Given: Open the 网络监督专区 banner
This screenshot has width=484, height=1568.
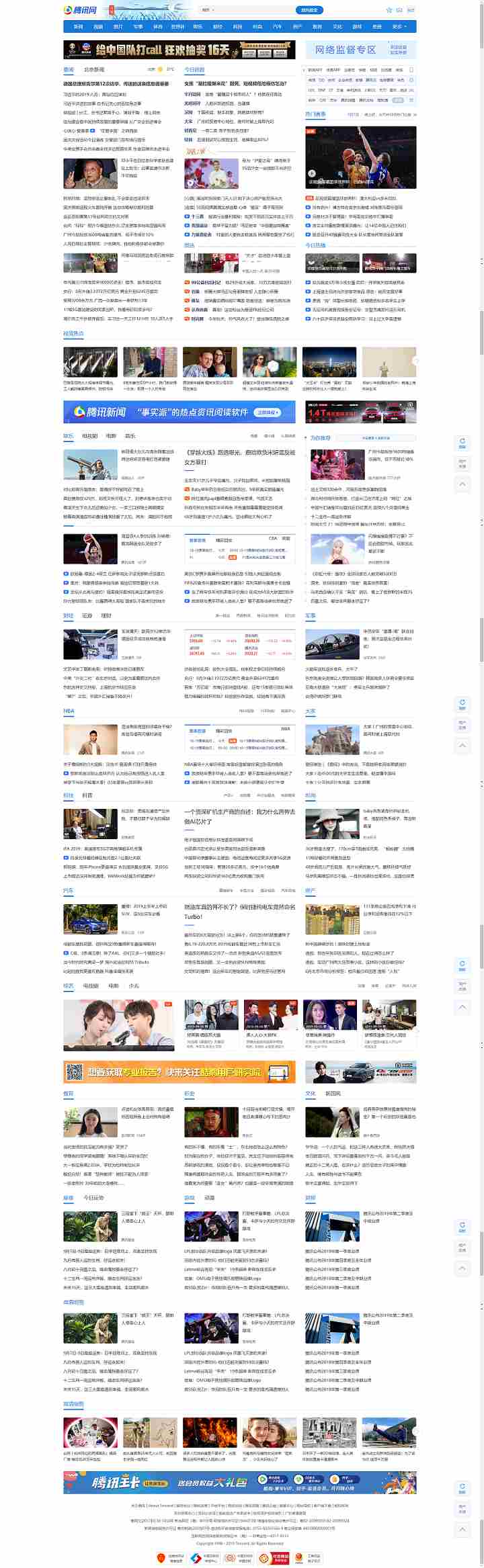Looking at the screenshot, I should [361, 50].
